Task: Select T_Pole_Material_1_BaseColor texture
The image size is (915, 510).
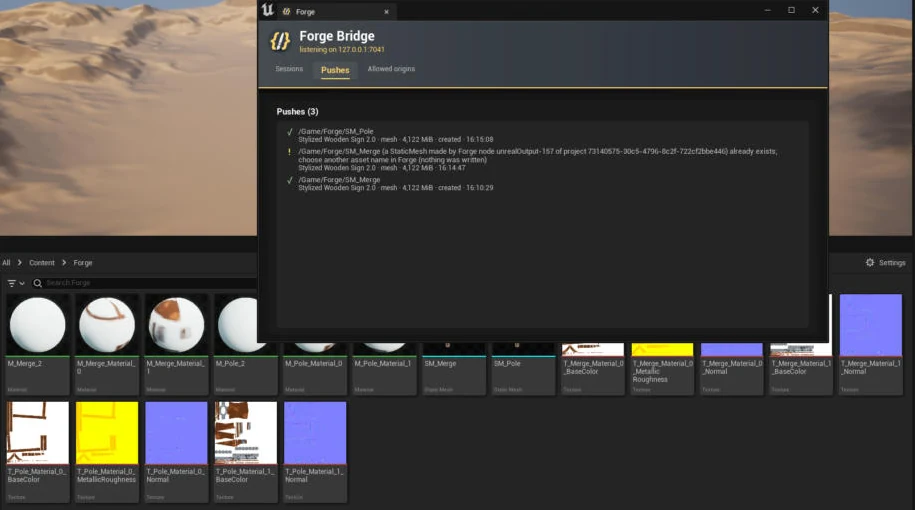Action: click(246, 452)
